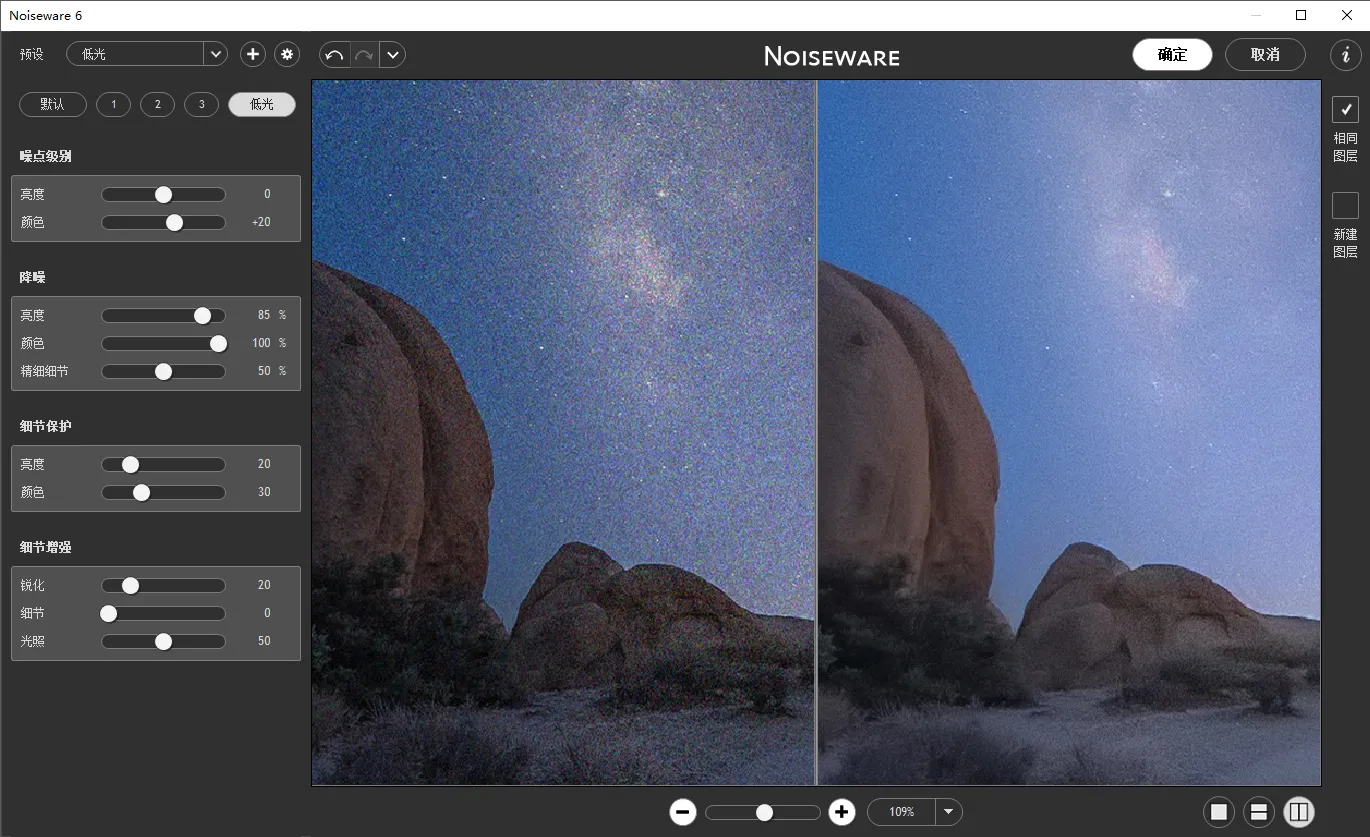Click the redo arrow icon
The image size is (1370, 837).
pyautogui.click(x=364, y=55)
